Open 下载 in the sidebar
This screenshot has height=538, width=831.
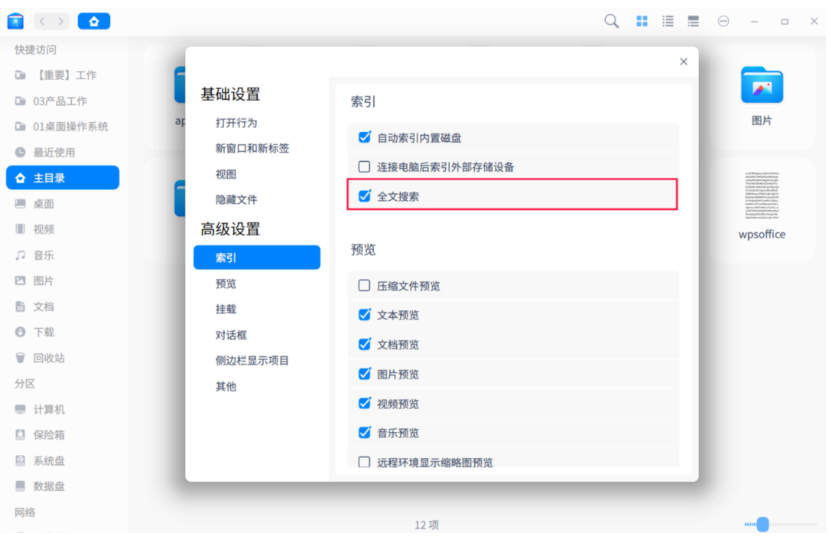tap(63, 332)
